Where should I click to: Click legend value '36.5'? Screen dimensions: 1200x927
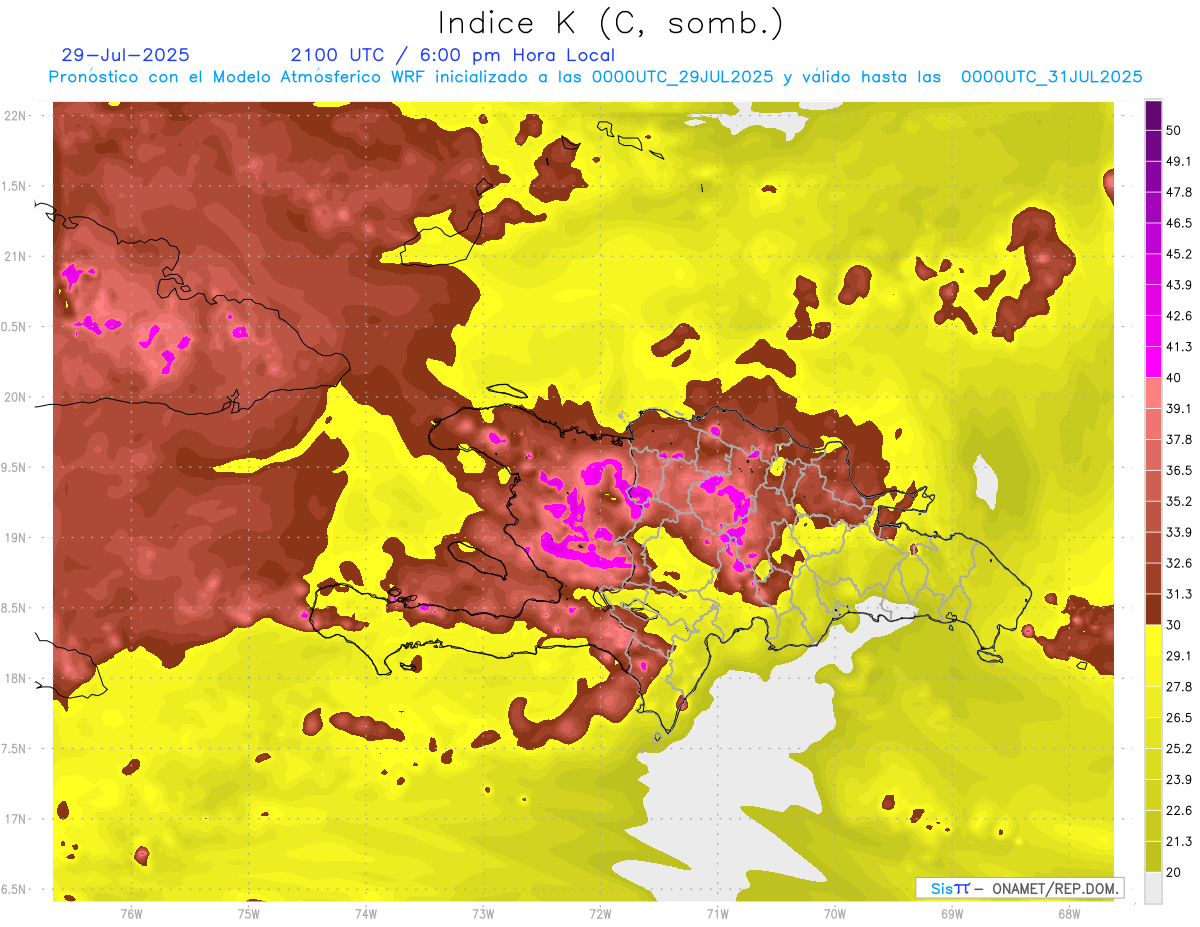1179,470
